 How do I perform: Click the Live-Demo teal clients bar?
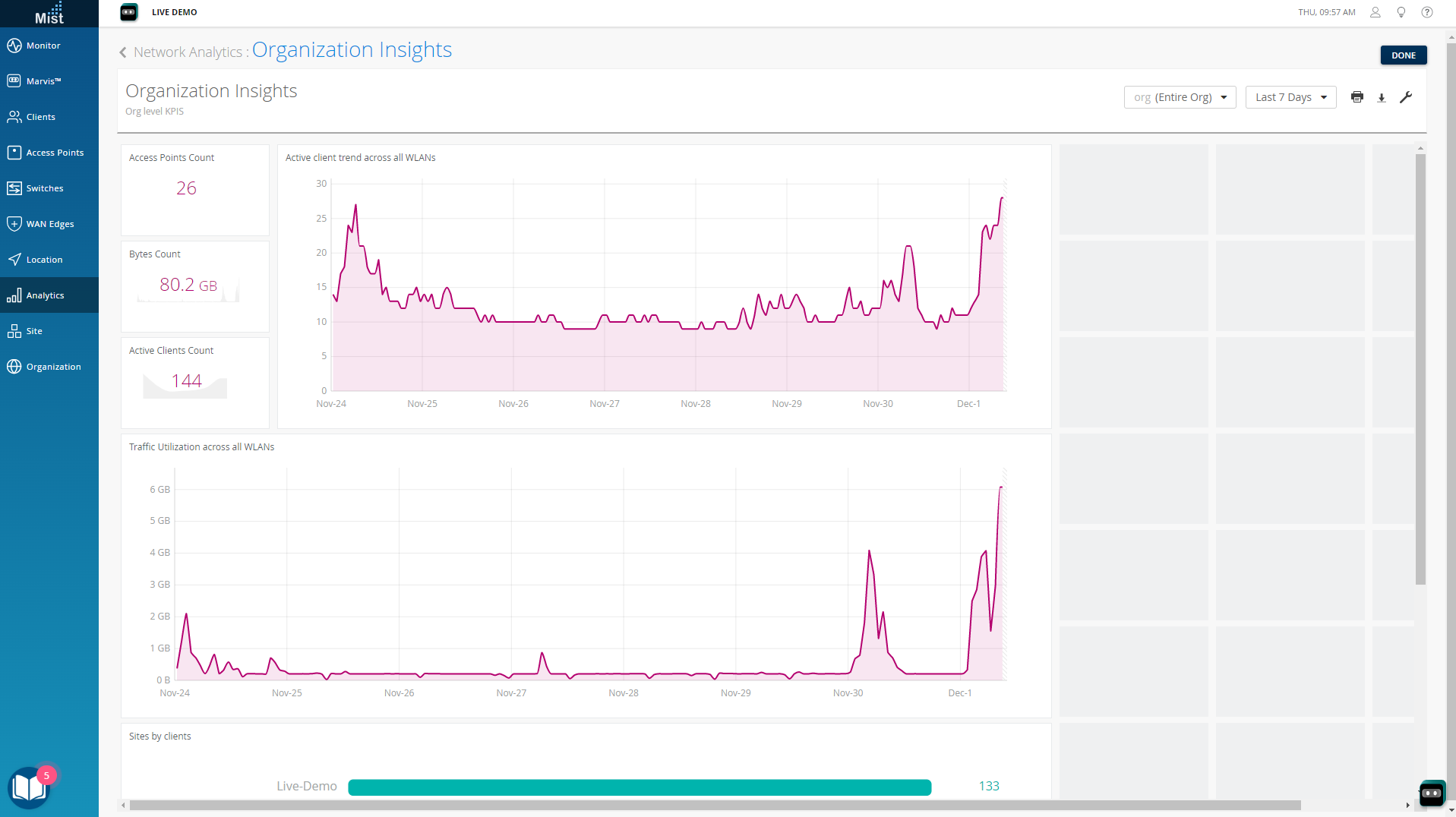[x=639, y=787]
